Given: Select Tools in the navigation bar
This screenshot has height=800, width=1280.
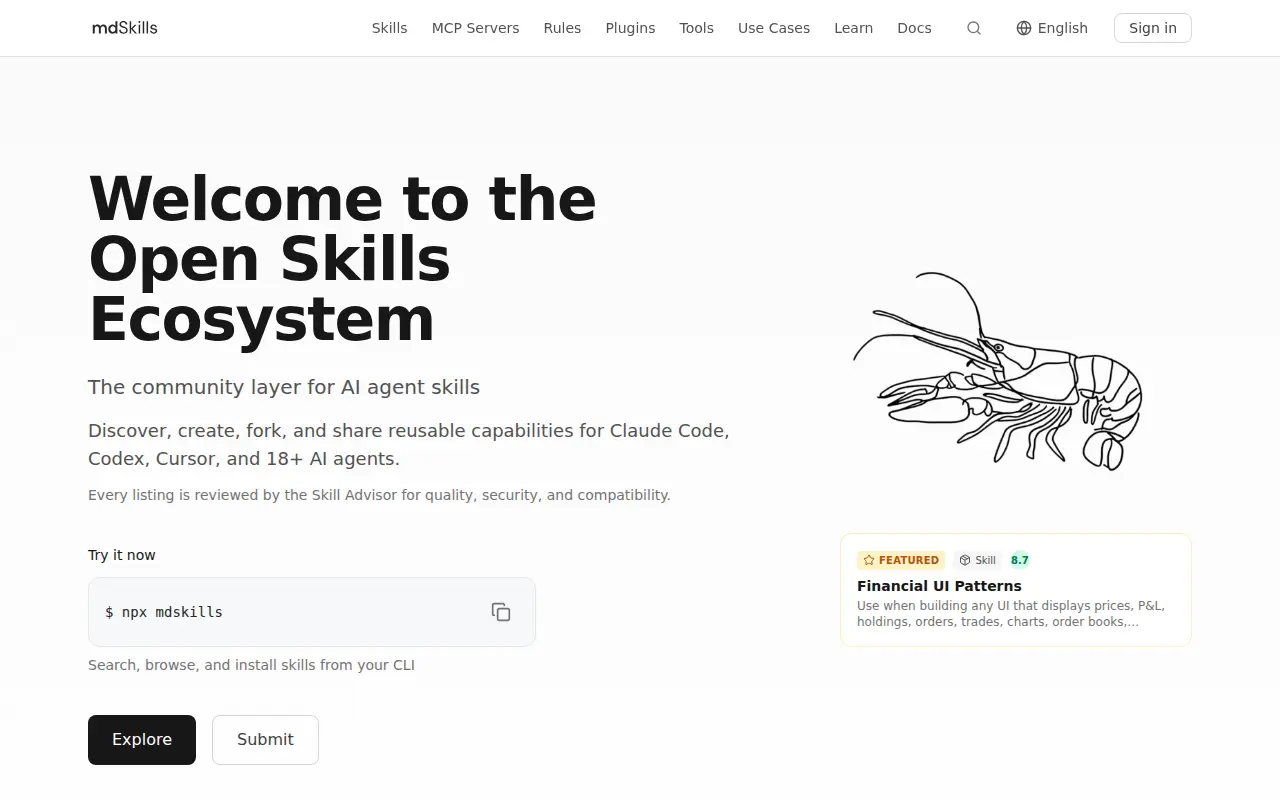Looking at the screenshot, I should (696, 28).
